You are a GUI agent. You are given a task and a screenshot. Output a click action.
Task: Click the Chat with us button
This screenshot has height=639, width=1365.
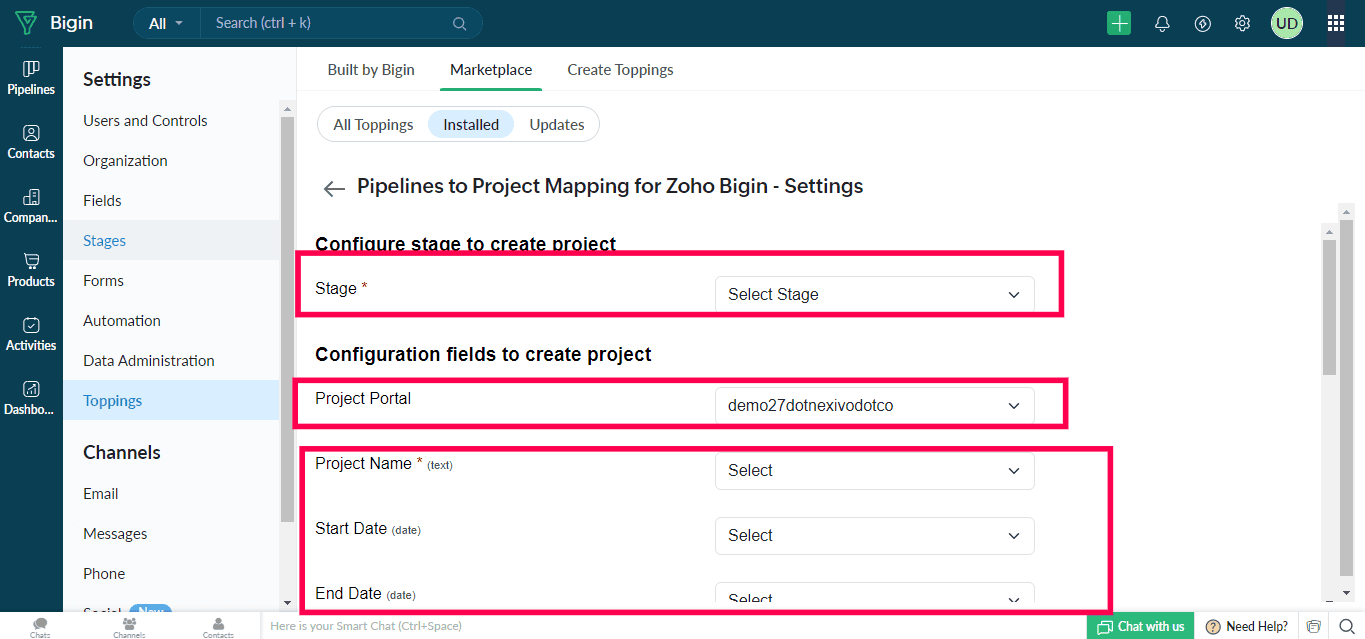tap(1141, 626)
